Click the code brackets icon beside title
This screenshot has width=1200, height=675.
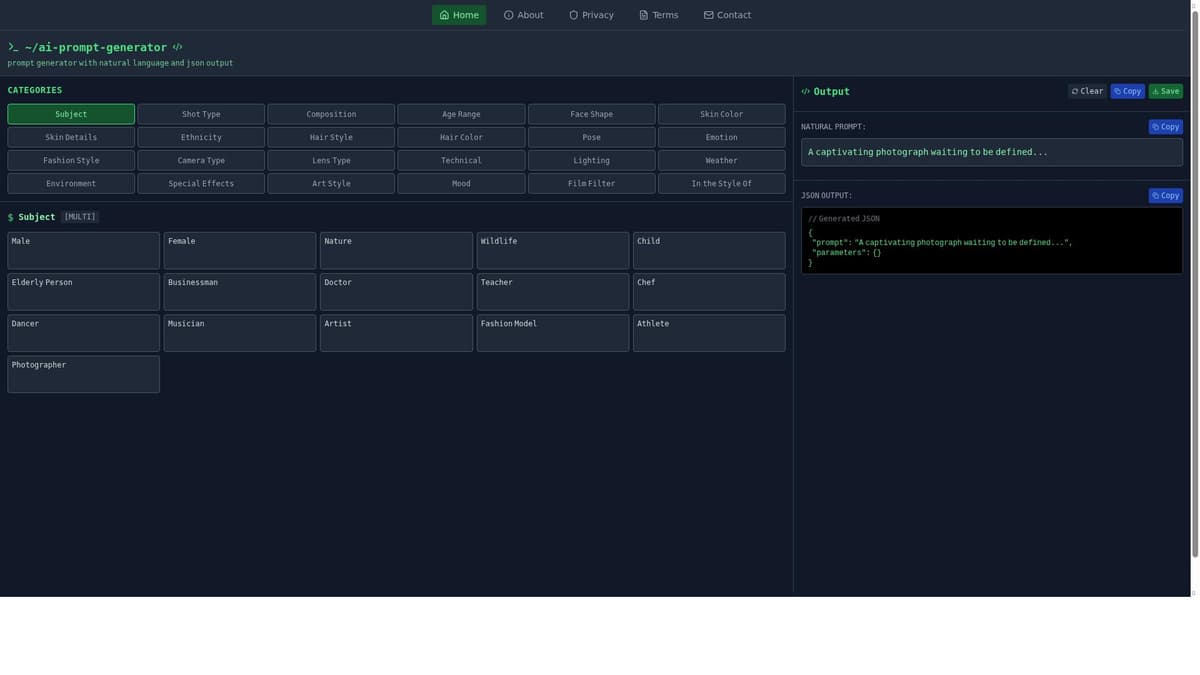[177, 47]
